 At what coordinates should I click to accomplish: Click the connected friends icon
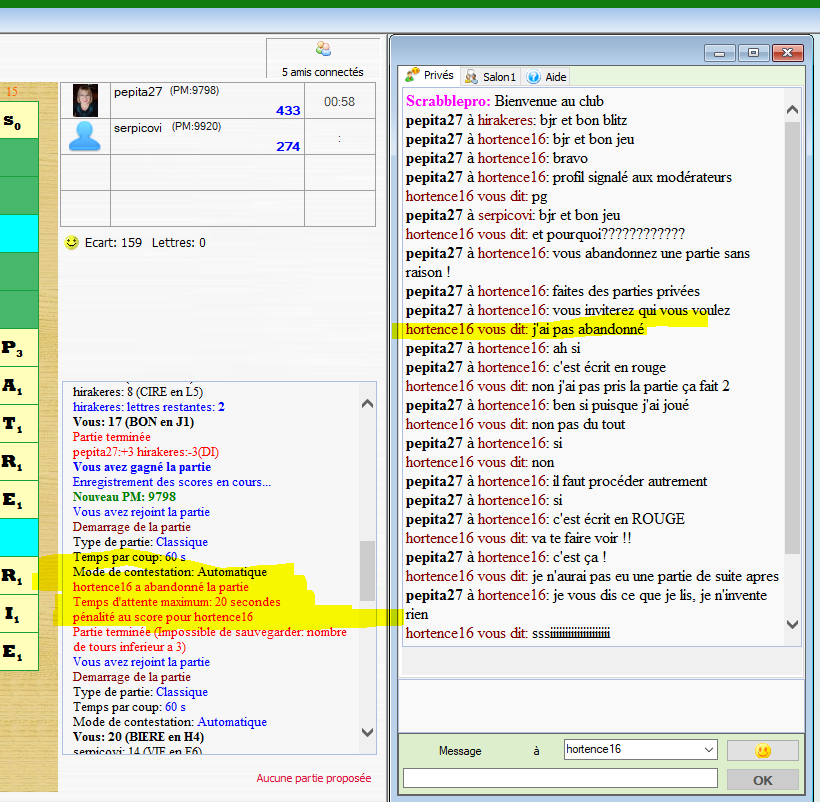point(323,49)
